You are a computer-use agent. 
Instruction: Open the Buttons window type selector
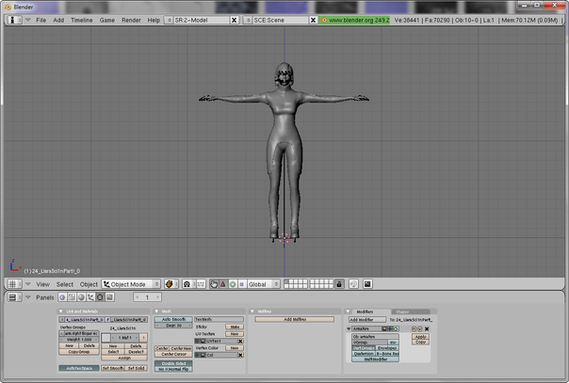14,297
